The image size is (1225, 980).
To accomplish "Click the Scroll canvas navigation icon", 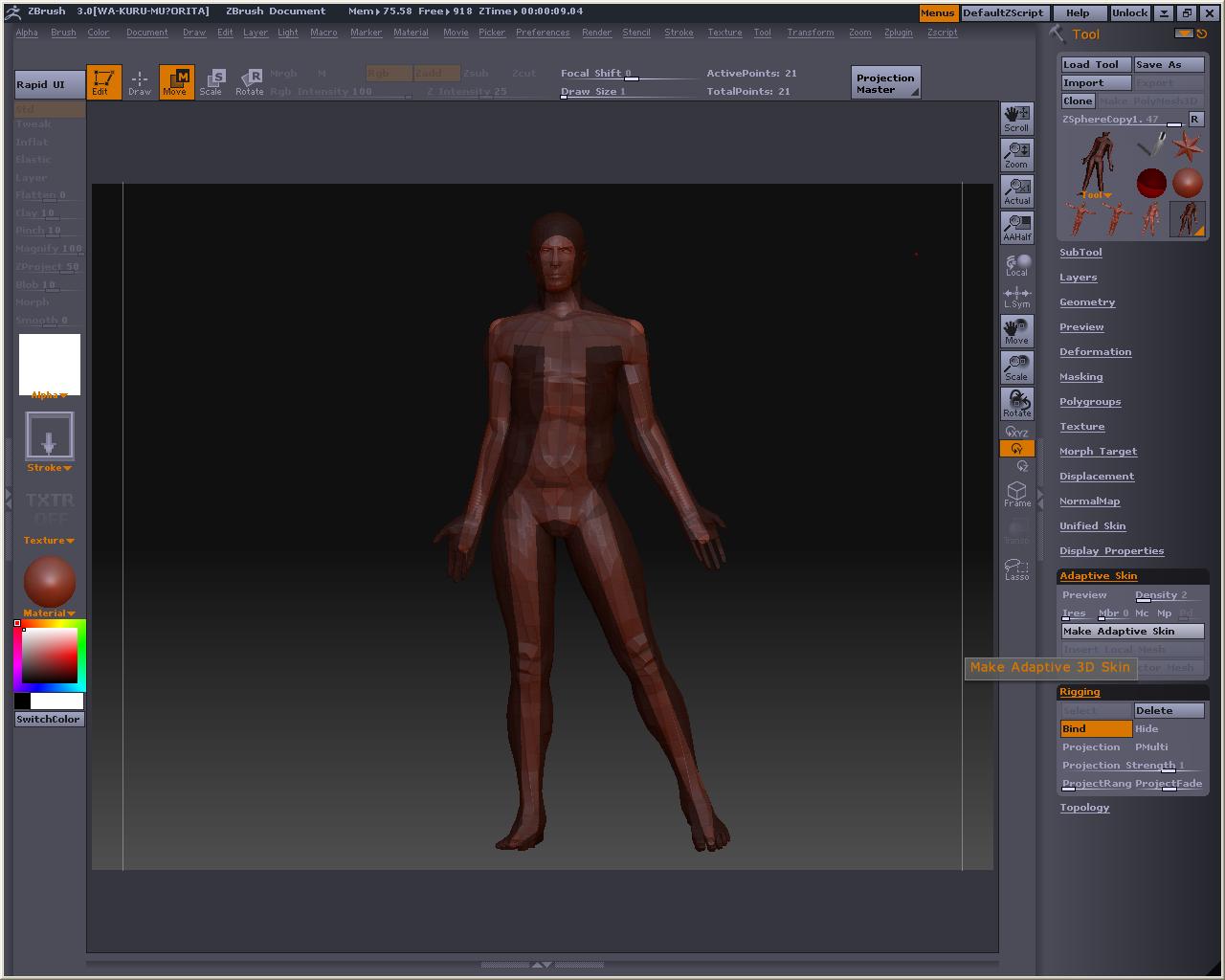I will coord(1016,119).
